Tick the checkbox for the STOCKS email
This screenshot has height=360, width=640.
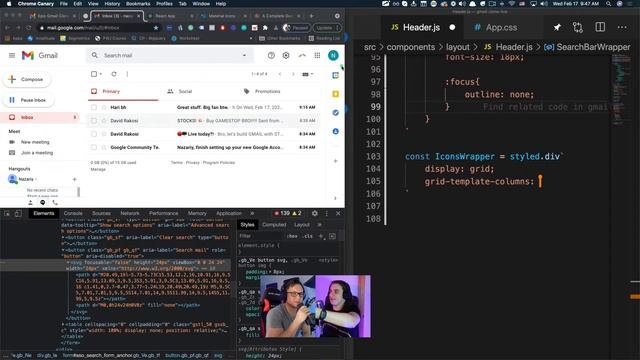(94, 121)
